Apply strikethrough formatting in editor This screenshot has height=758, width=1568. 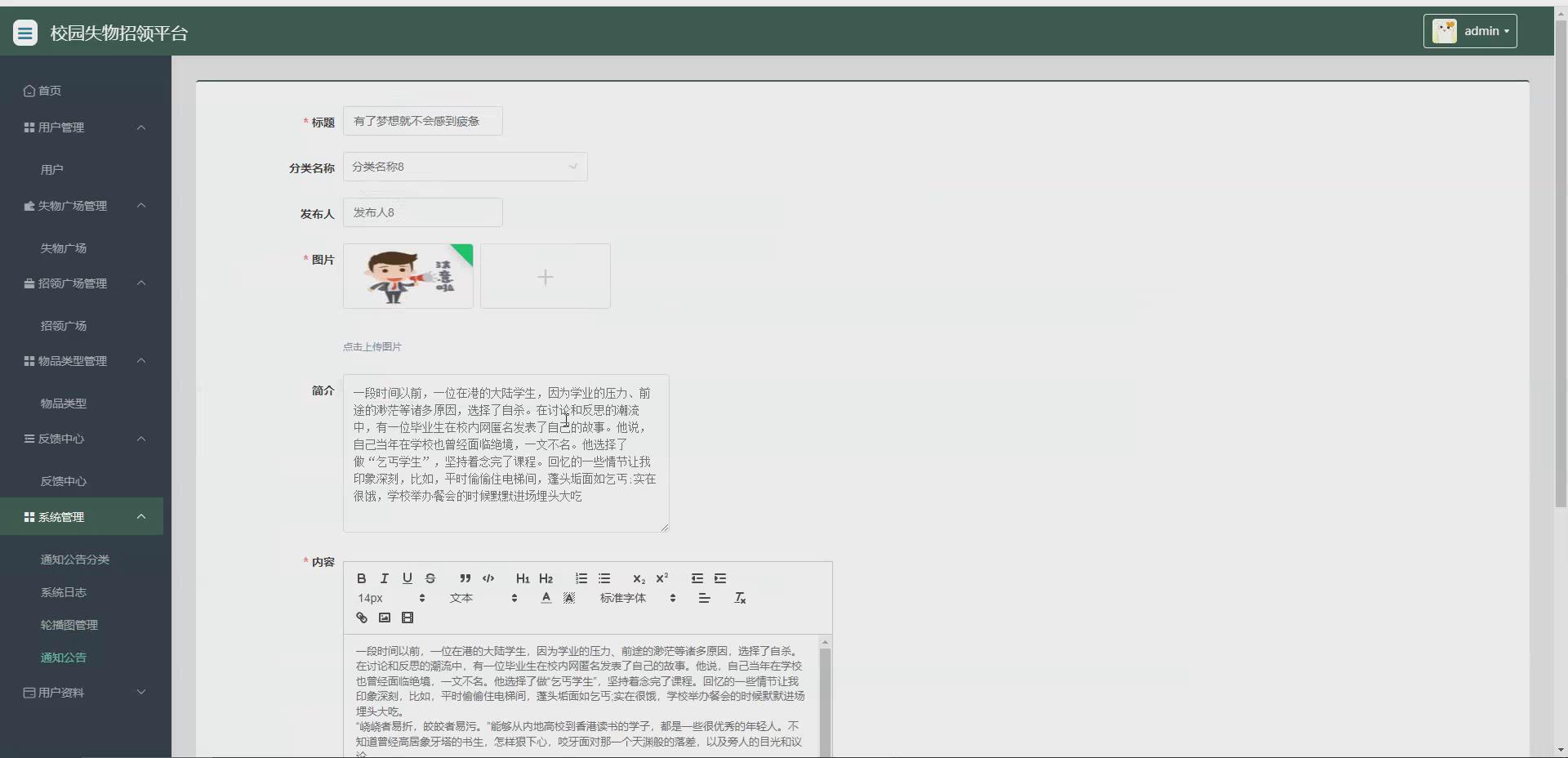[430, 578]
